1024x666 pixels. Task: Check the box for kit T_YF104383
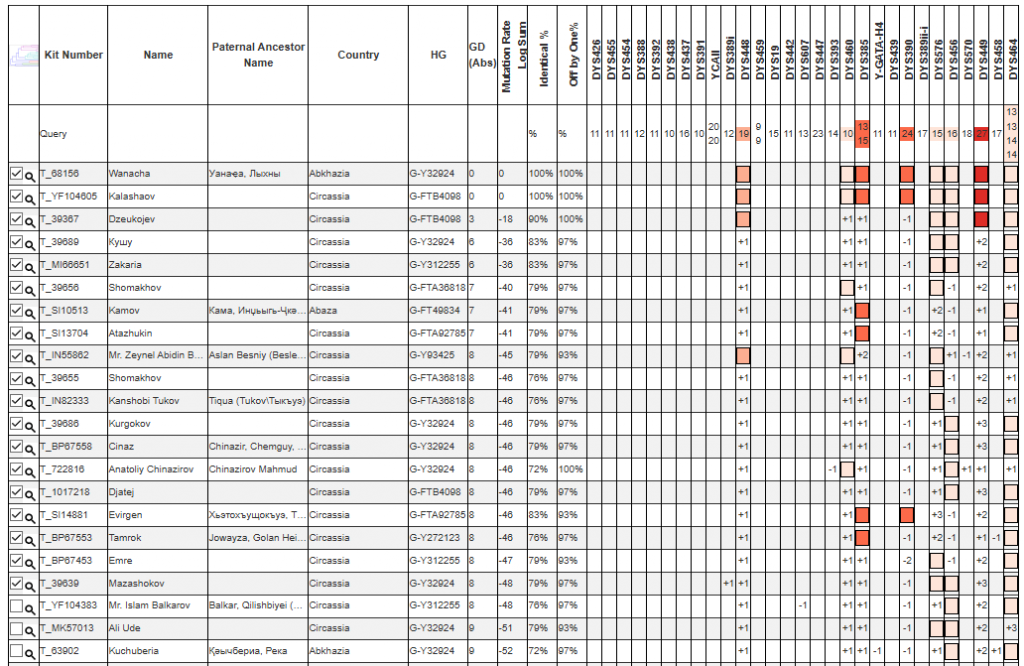tap(16, 605)
